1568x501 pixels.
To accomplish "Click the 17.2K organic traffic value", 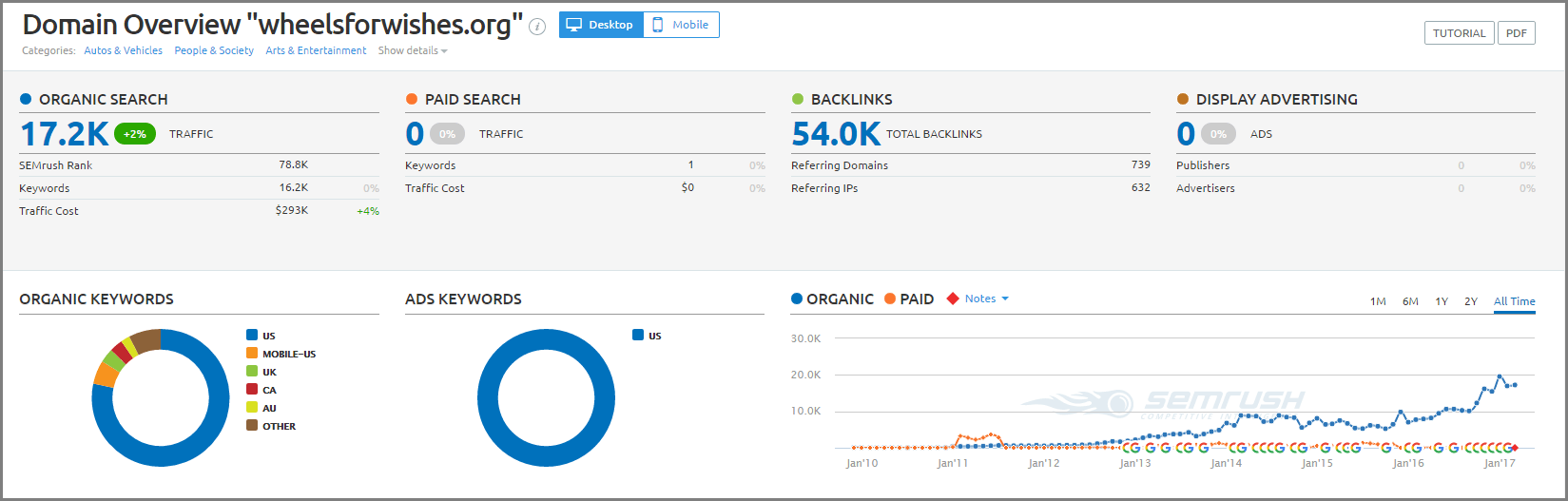I will tap(65, 134).
